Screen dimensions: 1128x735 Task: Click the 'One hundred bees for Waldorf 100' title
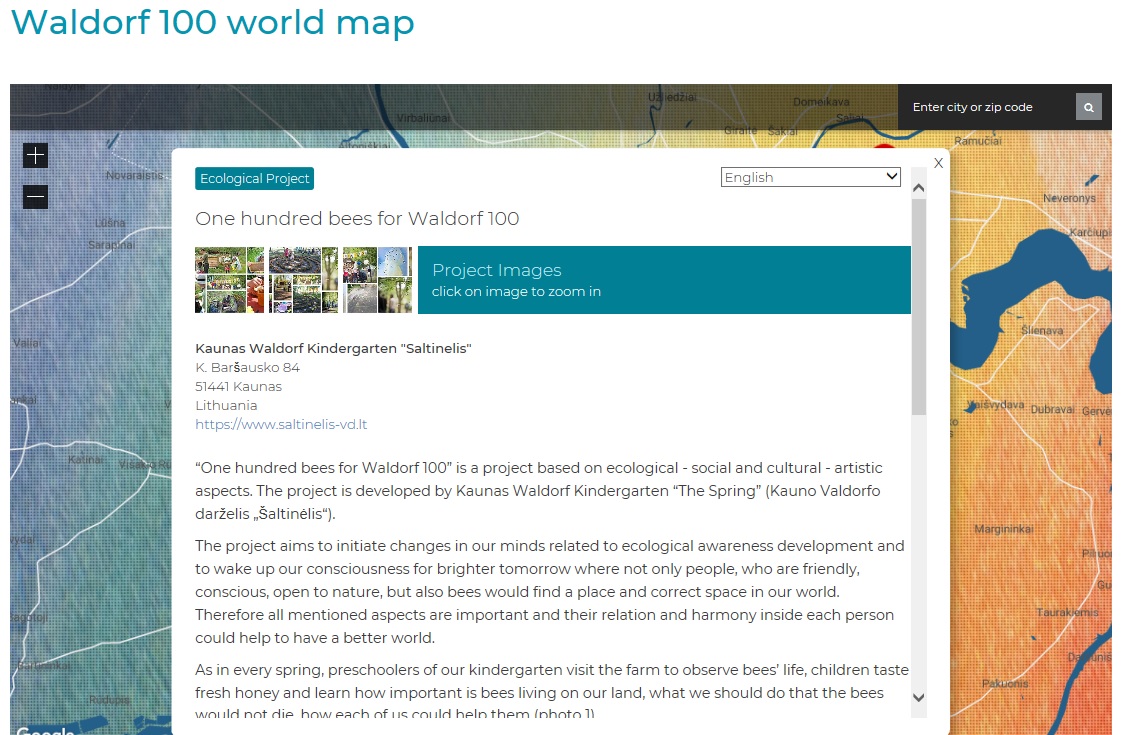(357, 219)
